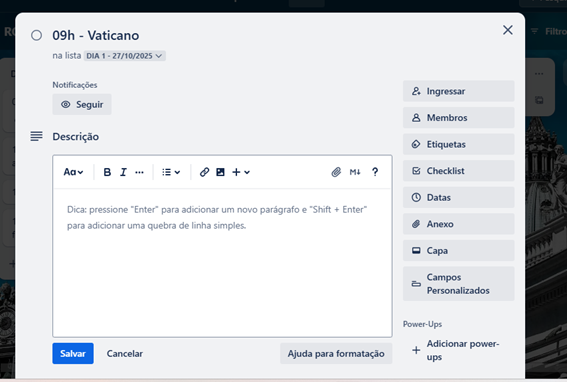The image size is (567, 382).
Task: Open the Etiquetas labels menu
Action: [x=459, y=144]
